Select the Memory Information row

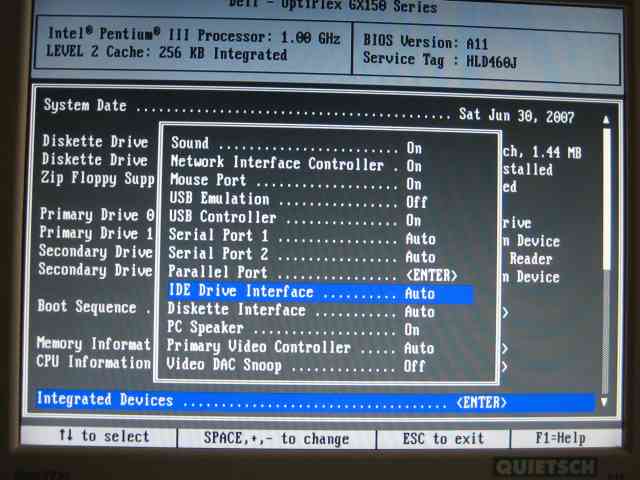click(x=93, y=344)
